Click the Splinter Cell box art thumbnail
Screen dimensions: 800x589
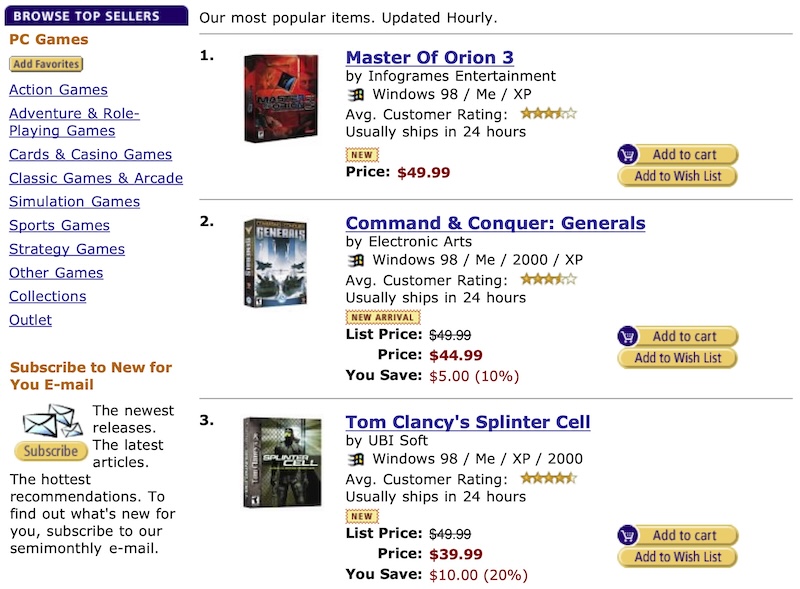[x=281, y=462]
